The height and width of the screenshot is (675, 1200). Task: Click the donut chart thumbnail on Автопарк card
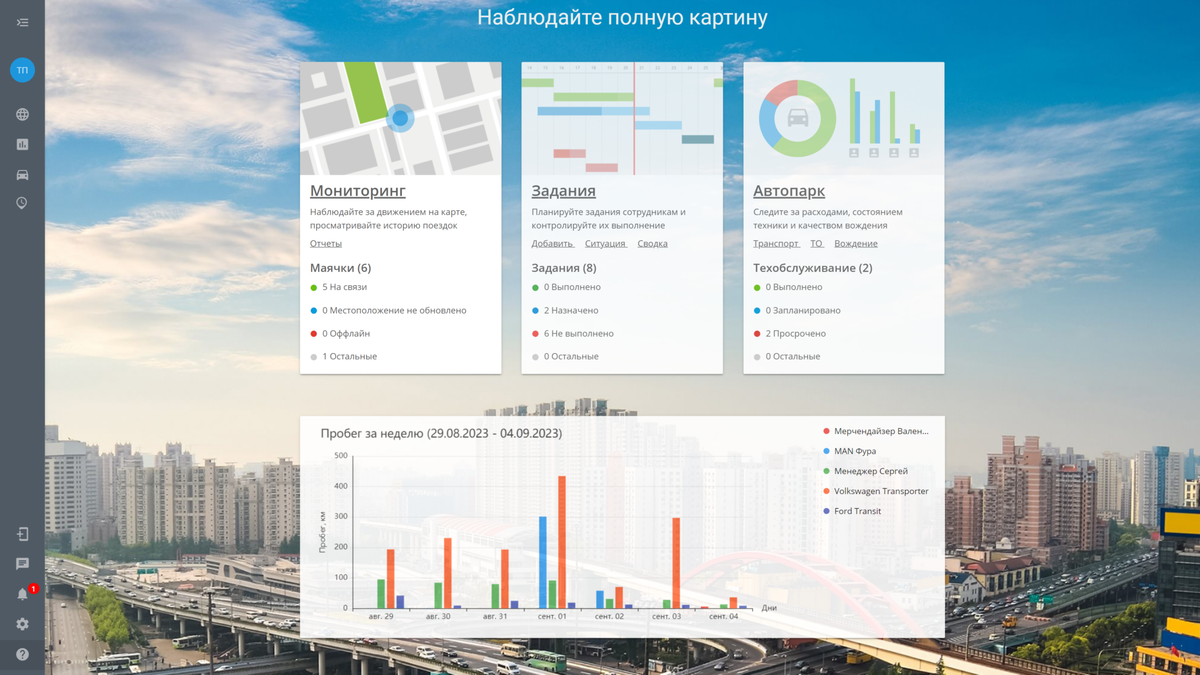point(844,118)
